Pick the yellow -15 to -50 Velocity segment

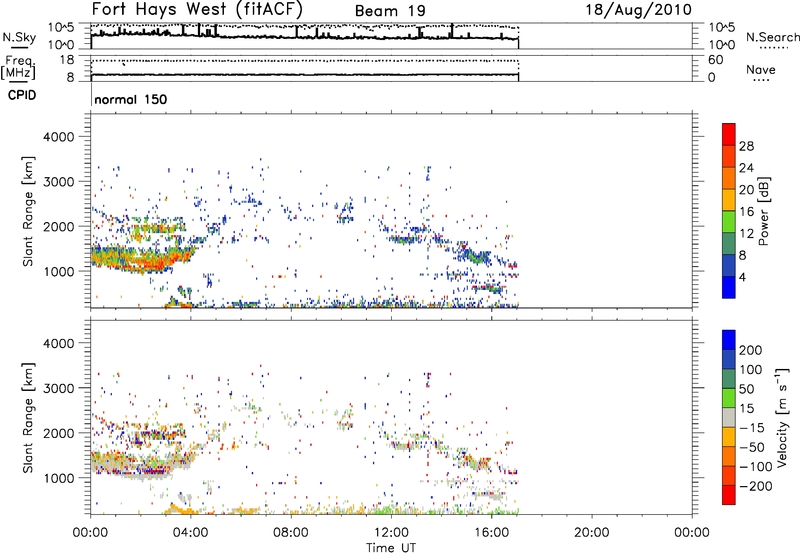(729, 437)
